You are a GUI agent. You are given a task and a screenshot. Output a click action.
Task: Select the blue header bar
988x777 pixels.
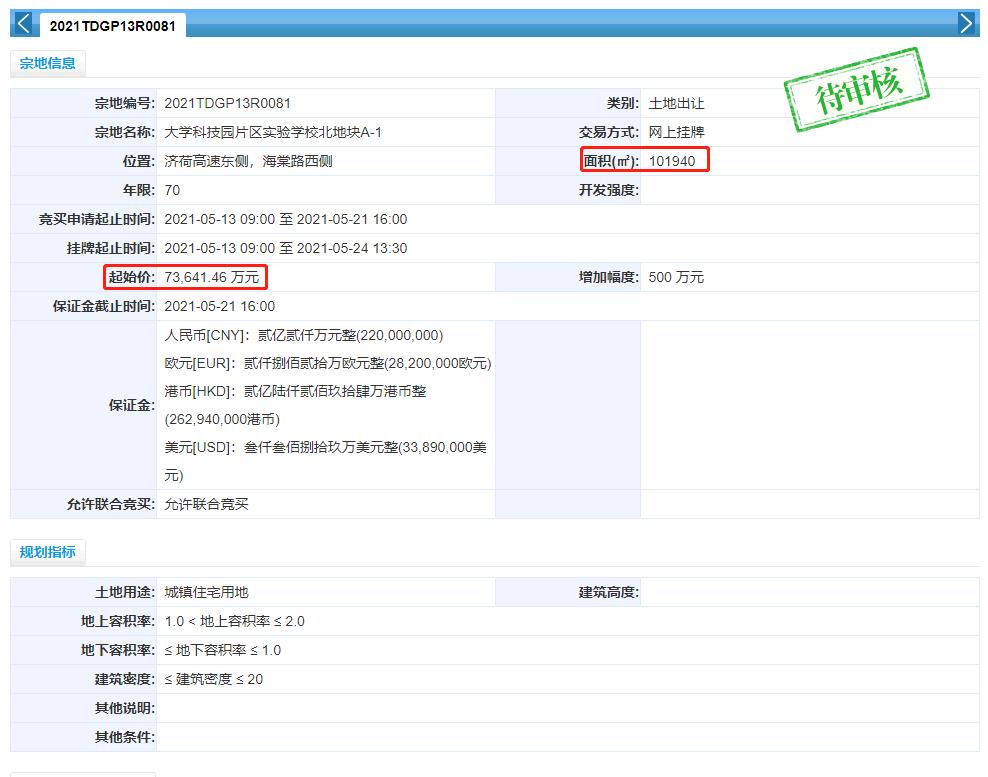click(500, 22)
